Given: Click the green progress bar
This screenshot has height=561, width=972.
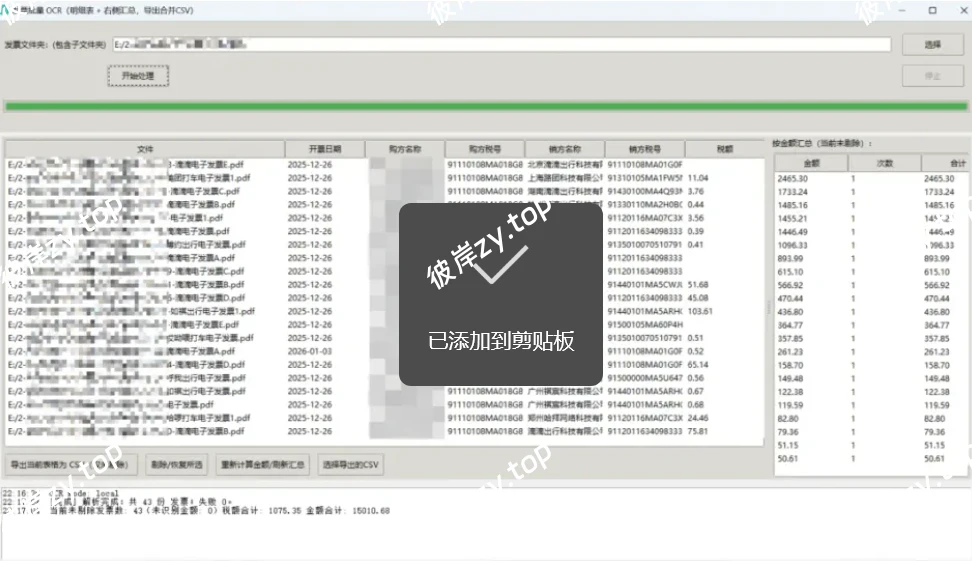Looking at the screenshot, I should coord(486,107).
